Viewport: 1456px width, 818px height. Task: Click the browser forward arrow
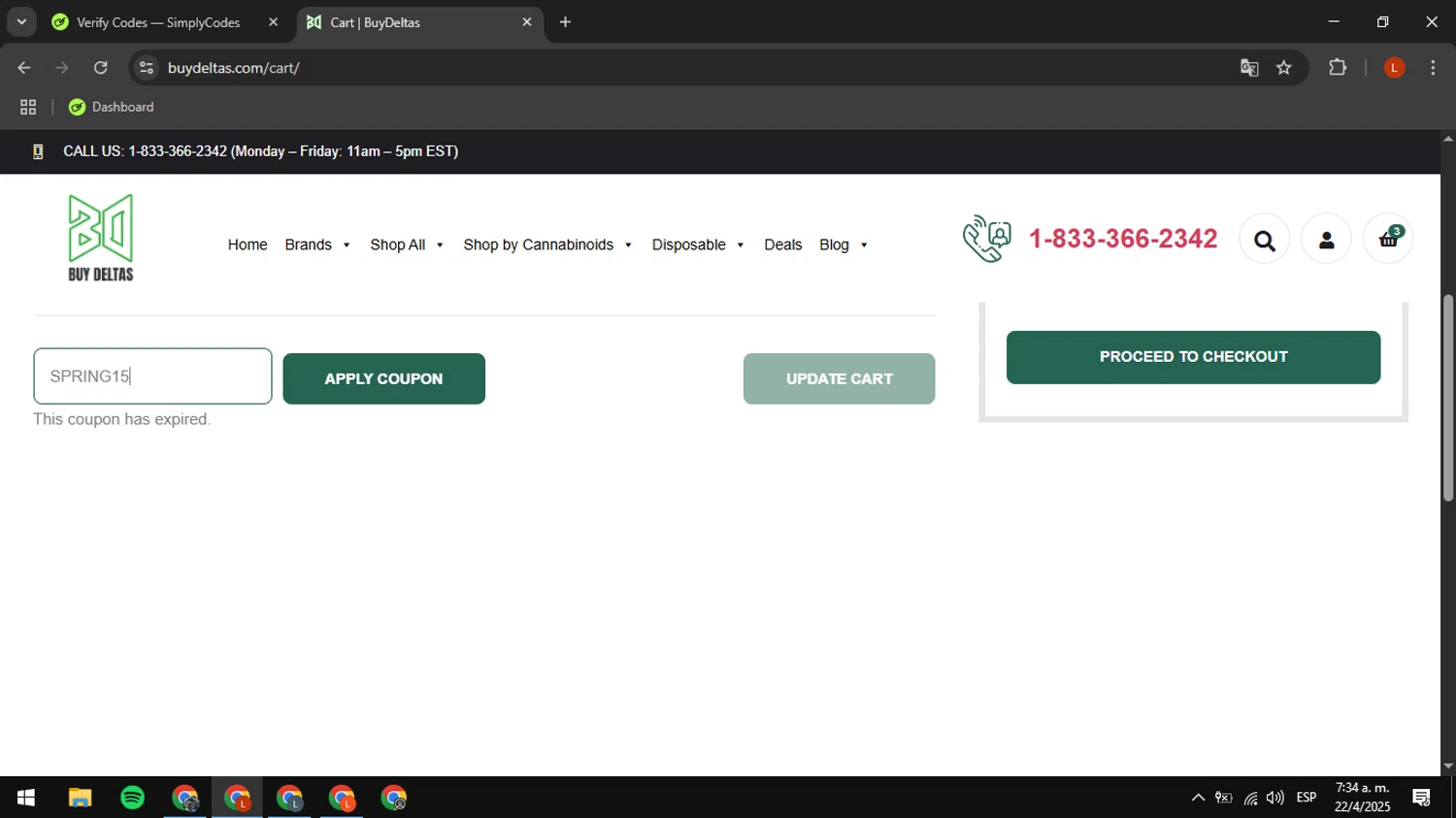pyautogui.click(x=62, y=68)
